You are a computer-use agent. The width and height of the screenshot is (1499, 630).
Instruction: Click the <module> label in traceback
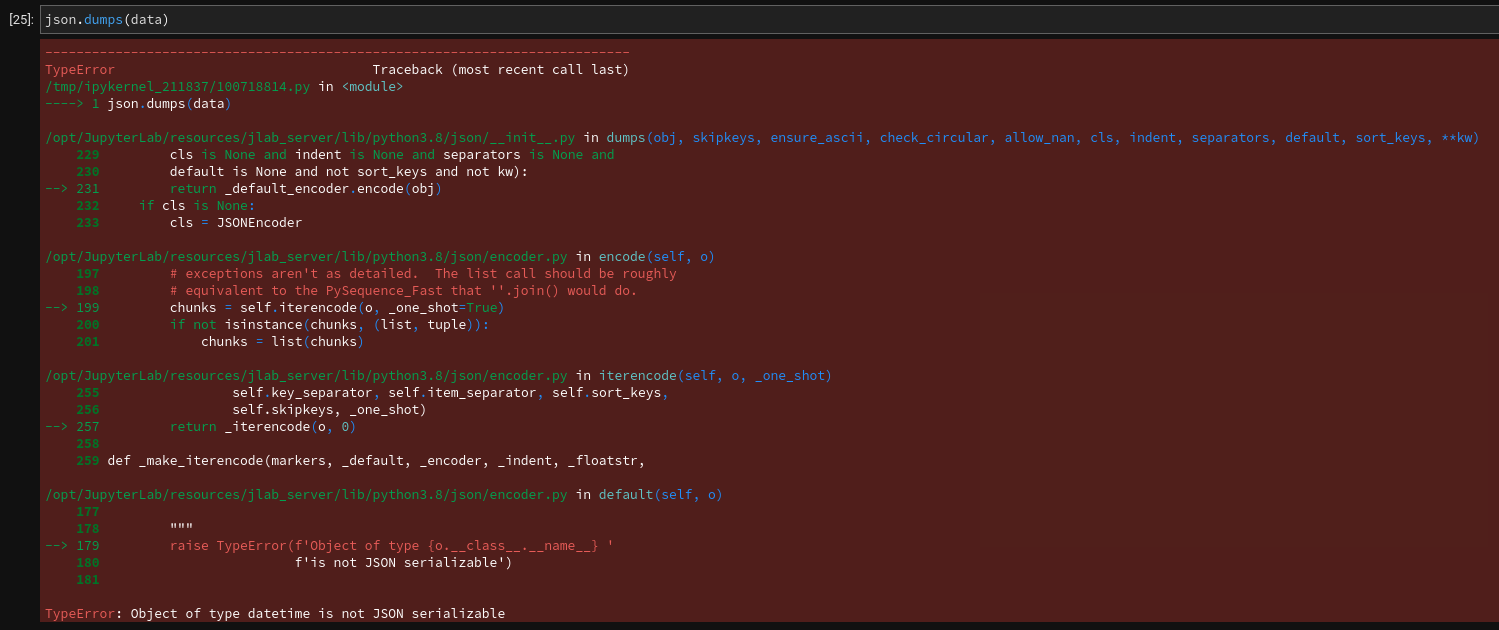(372, 87)
